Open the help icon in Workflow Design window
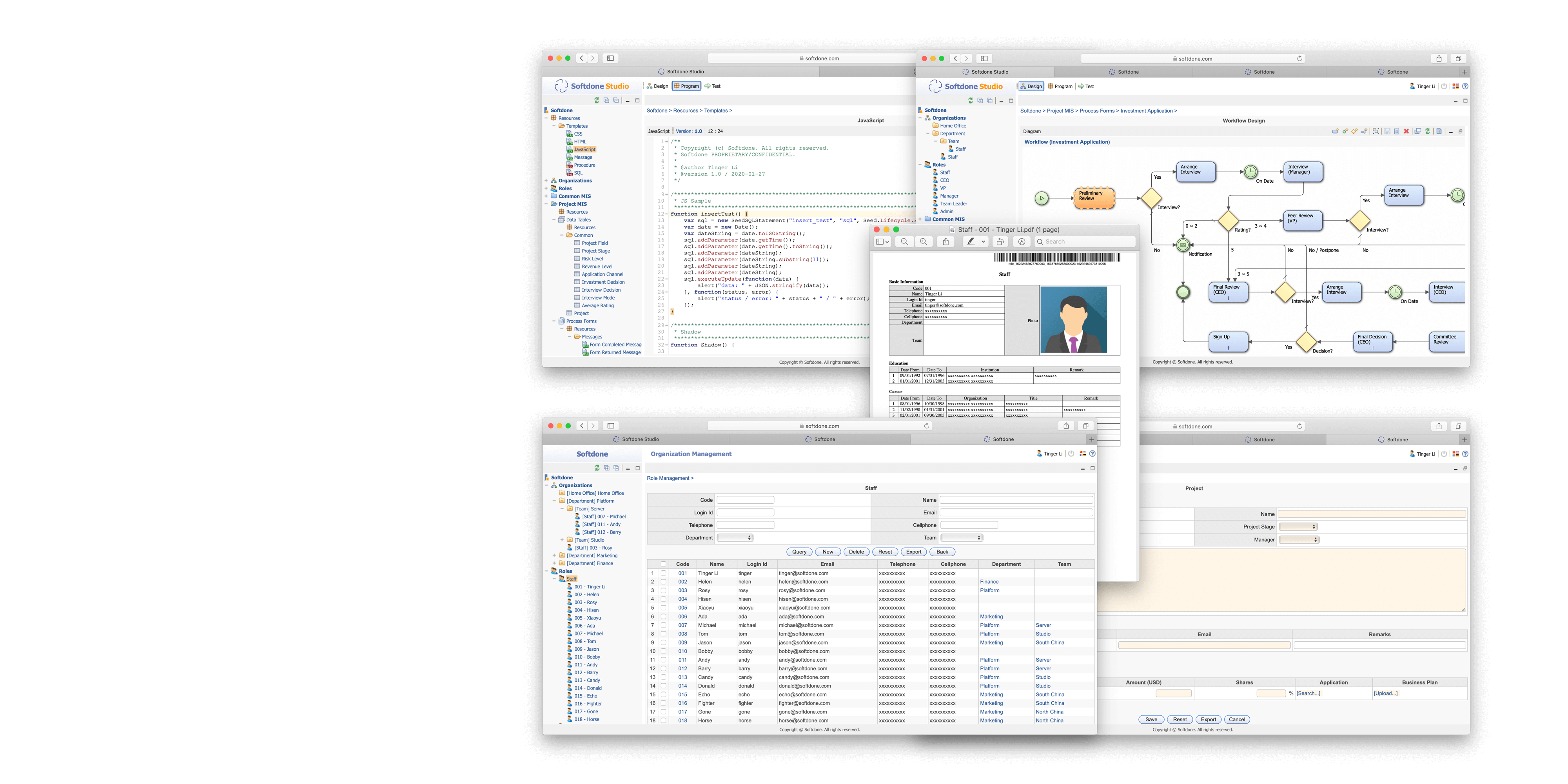Image resolution: width=1568 pixels, height=784 pixels. tap(1465, 86)
